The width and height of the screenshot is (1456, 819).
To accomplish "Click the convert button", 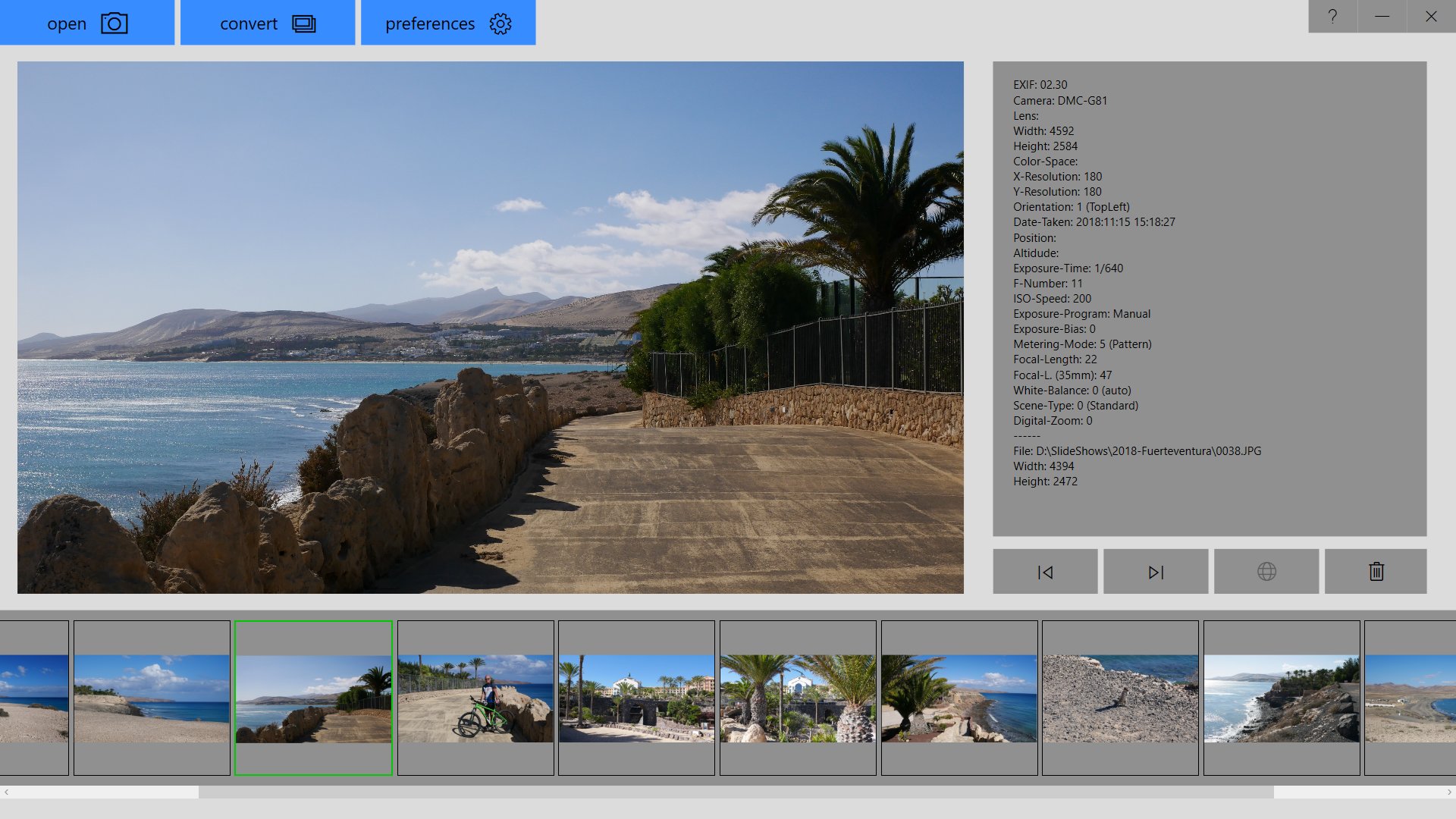I will point(268,23).
